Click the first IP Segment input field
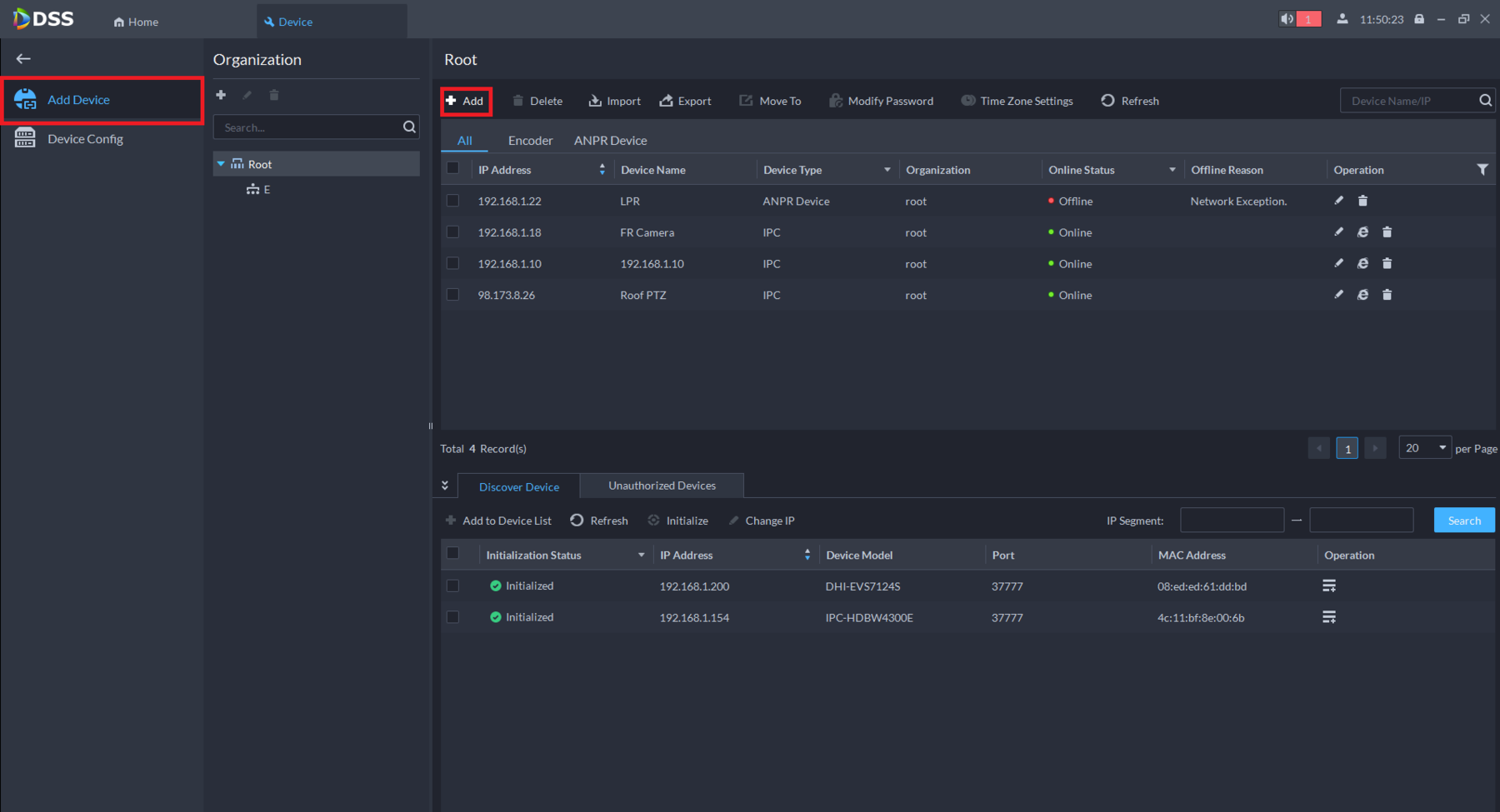The height and width of the screenshot is (812, 1500). (x=1232, y=521)
